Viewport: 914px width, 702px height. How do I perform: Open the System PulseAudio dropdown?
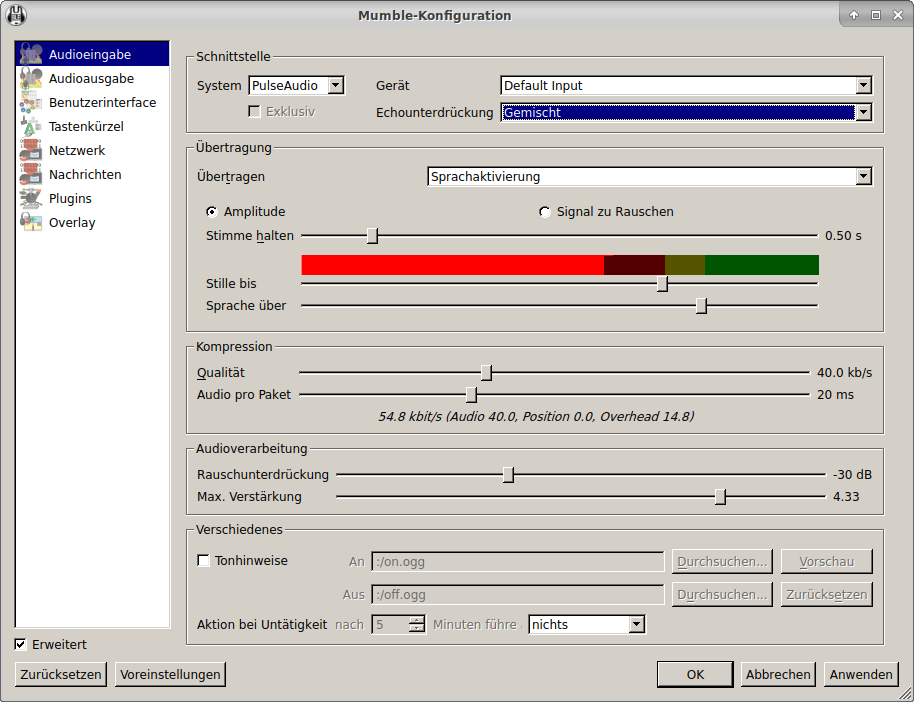click(x=296, y=86)
